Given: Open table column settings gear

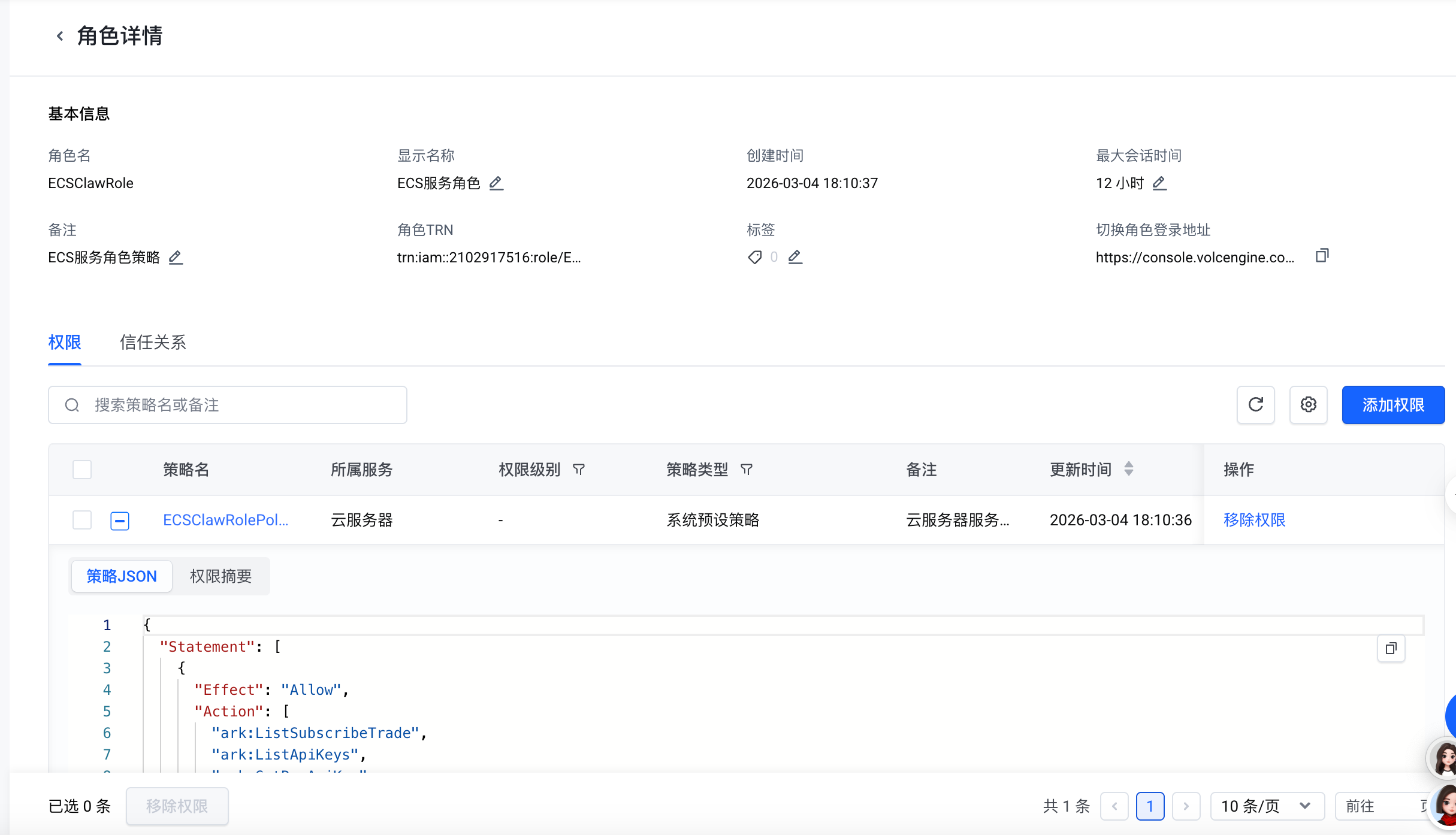Looking at the screenshot, I should click(1309, 405).
